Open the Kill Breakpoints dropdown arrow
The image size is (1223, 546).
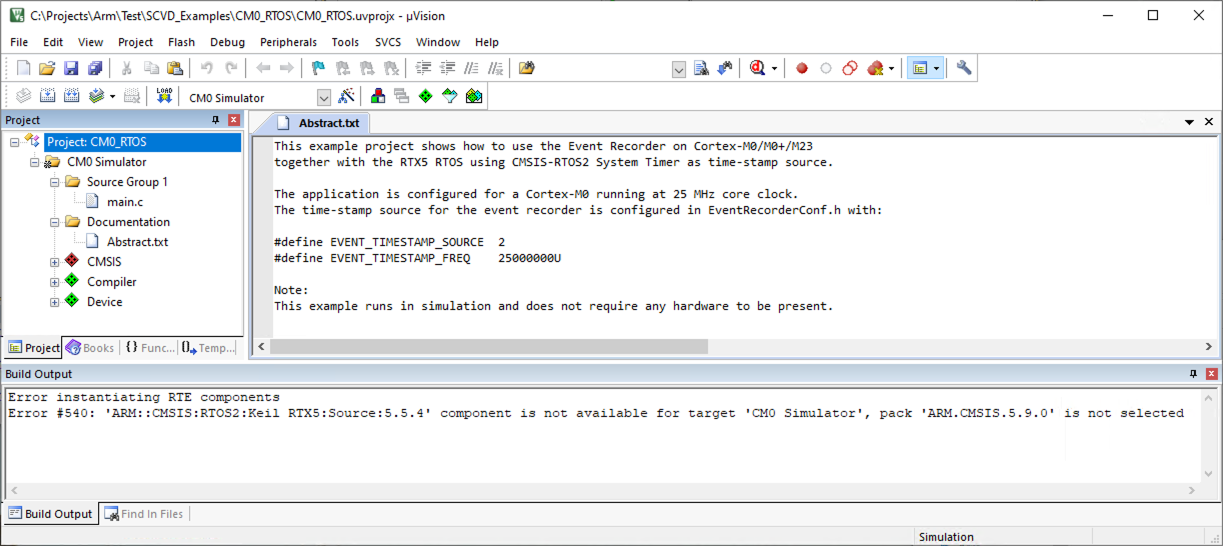coord(891,68)
